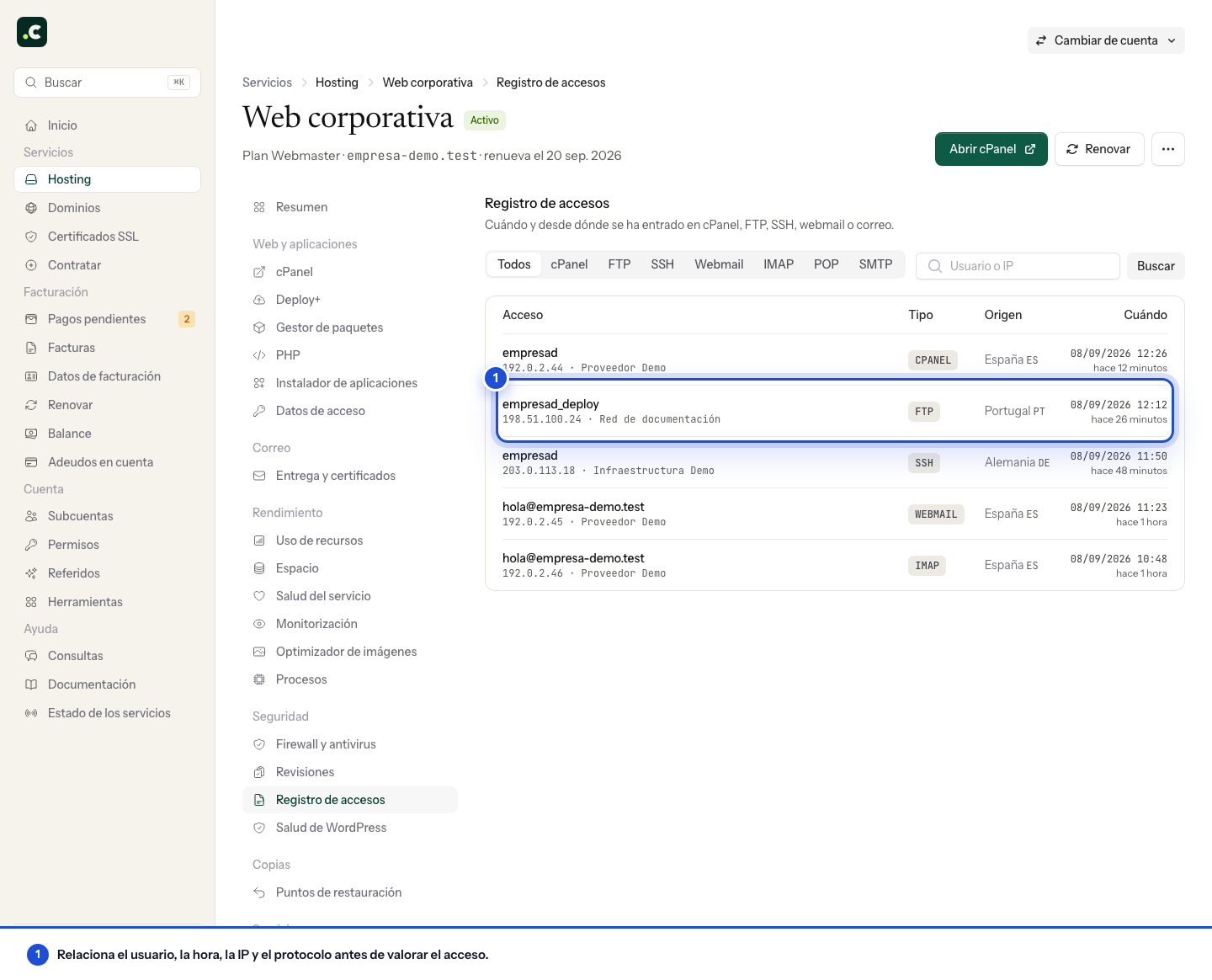
Task: Click the Gestor de paquetes box icon
Action: click(259, 328)
